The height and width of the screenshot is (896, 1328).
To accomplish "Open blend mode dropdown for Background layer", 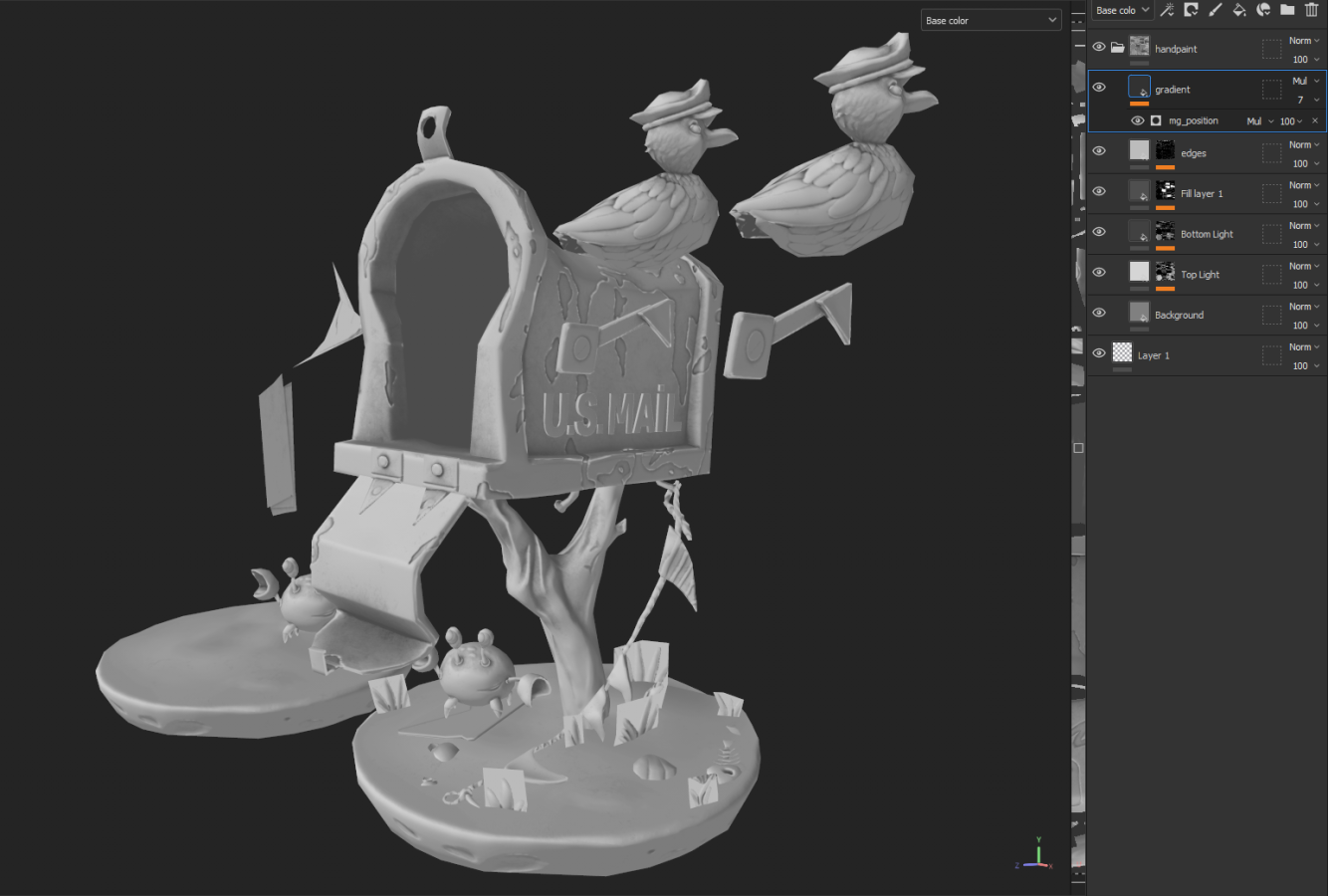I will pyautogui.click(x=1304, y=307).
